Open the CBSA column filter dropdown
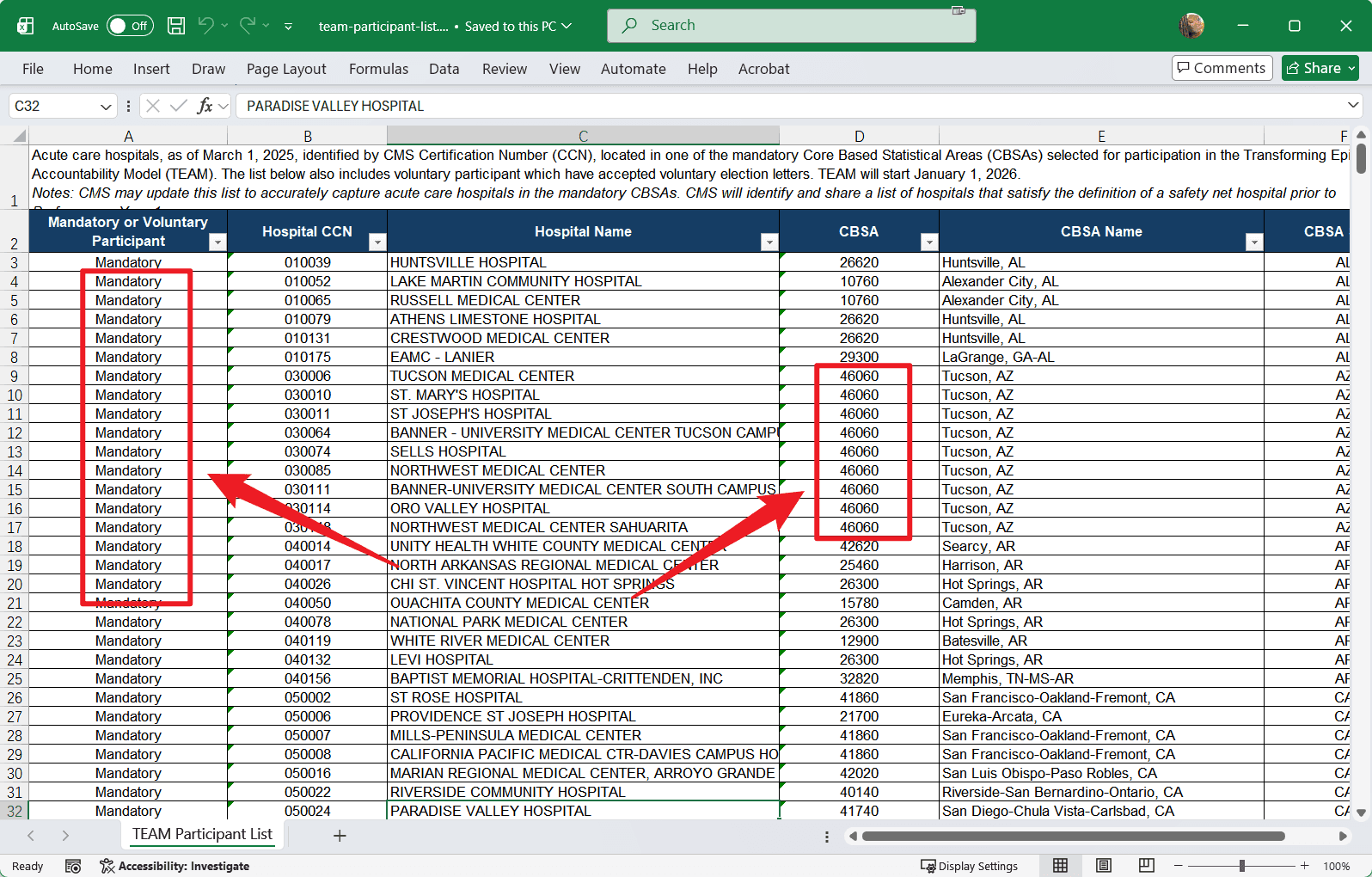The image size is (1372, 877). [929, 242]
